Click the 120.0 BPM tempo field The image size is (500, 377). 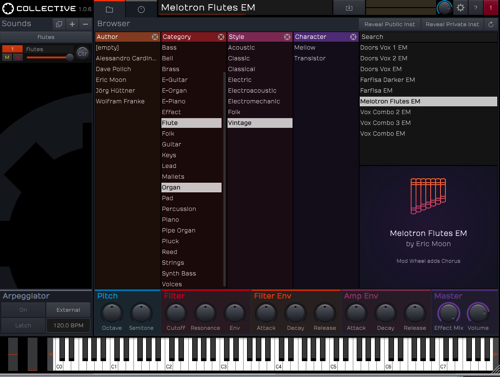coord(68,325)
